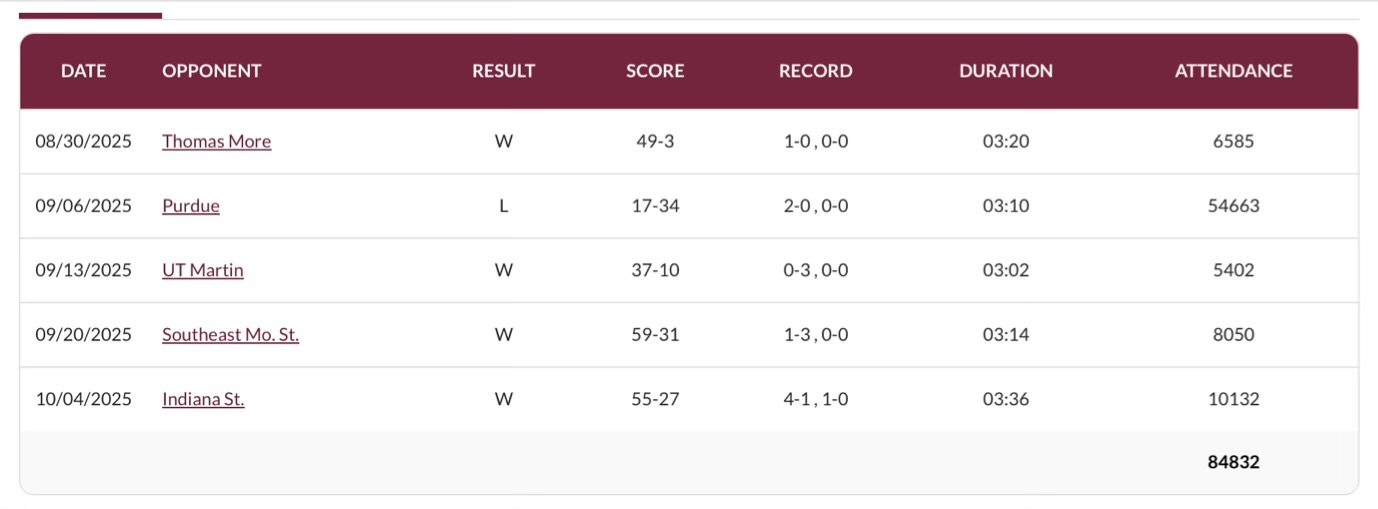The width and height of the screenshot is (1378, 509).
Task: Open the Southeast Mo. St. link
Action: [230, 335]
